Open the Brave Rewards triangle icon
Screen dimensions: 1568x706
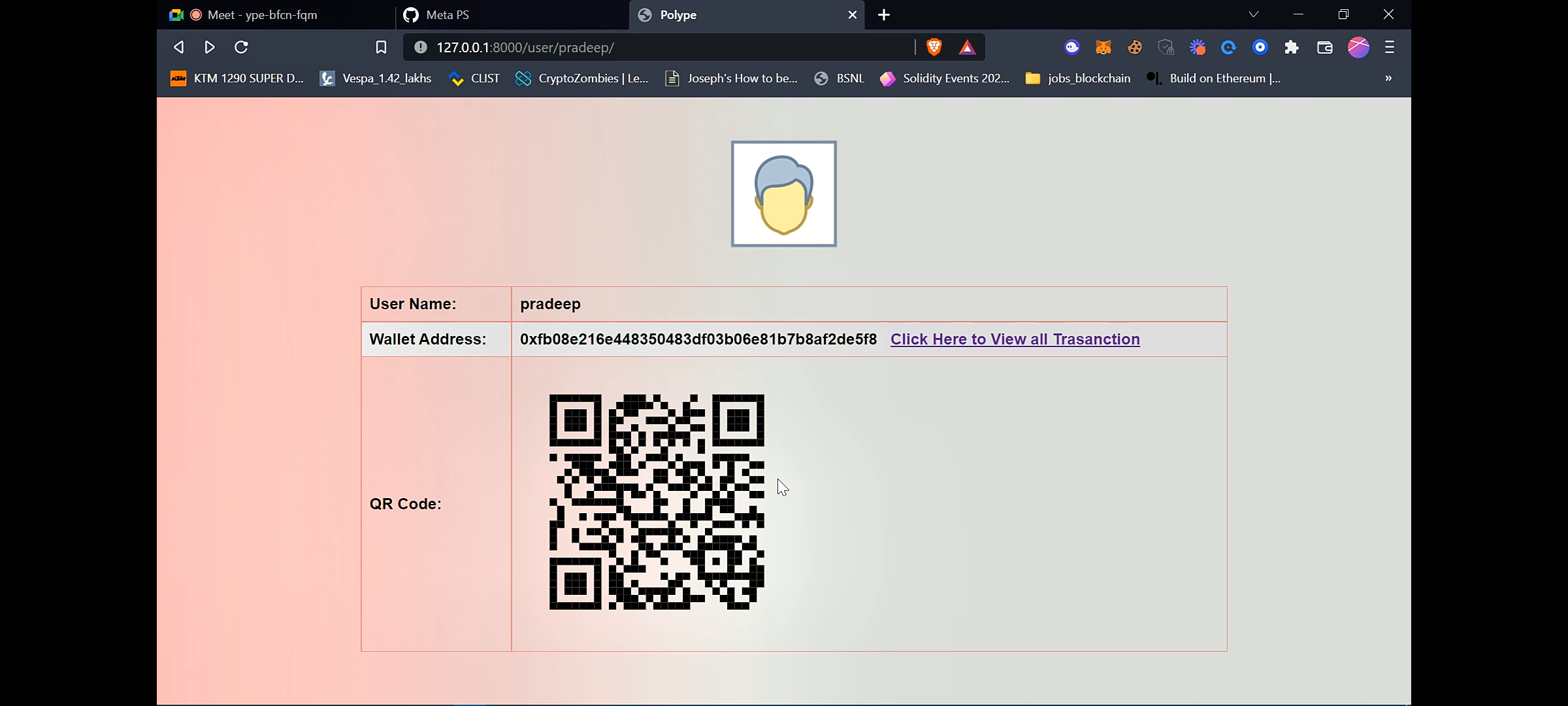pyautogui.click(x=967, y=47)
